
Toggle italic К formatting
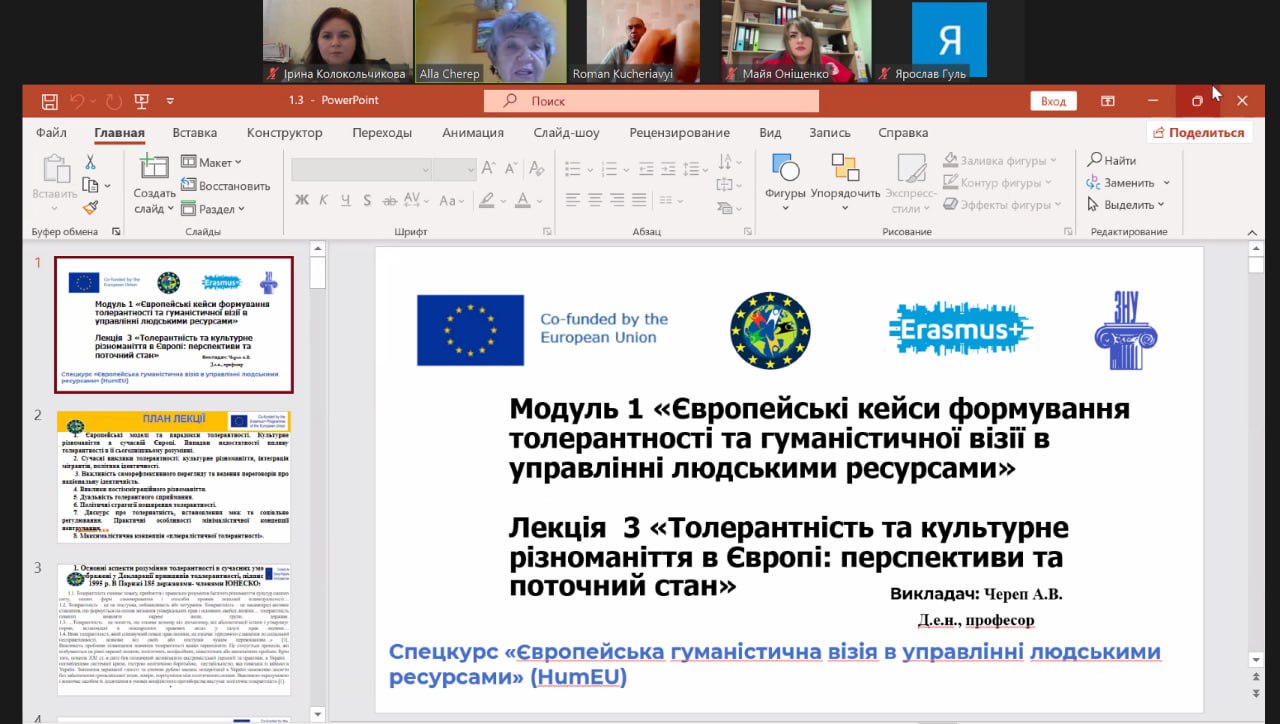323,200
